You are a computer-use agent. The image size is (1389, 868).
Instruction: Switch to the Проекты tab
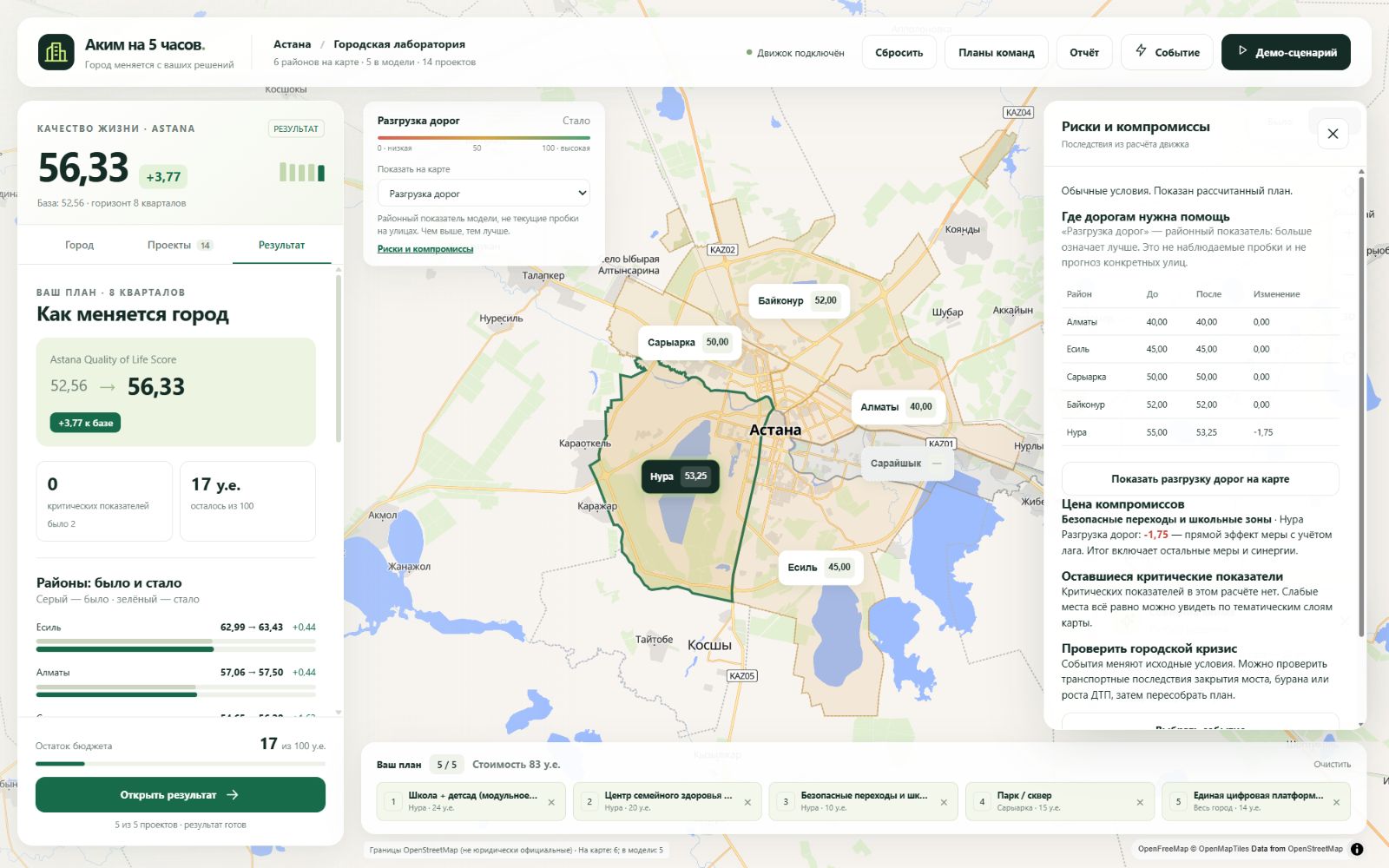(180, 246)
